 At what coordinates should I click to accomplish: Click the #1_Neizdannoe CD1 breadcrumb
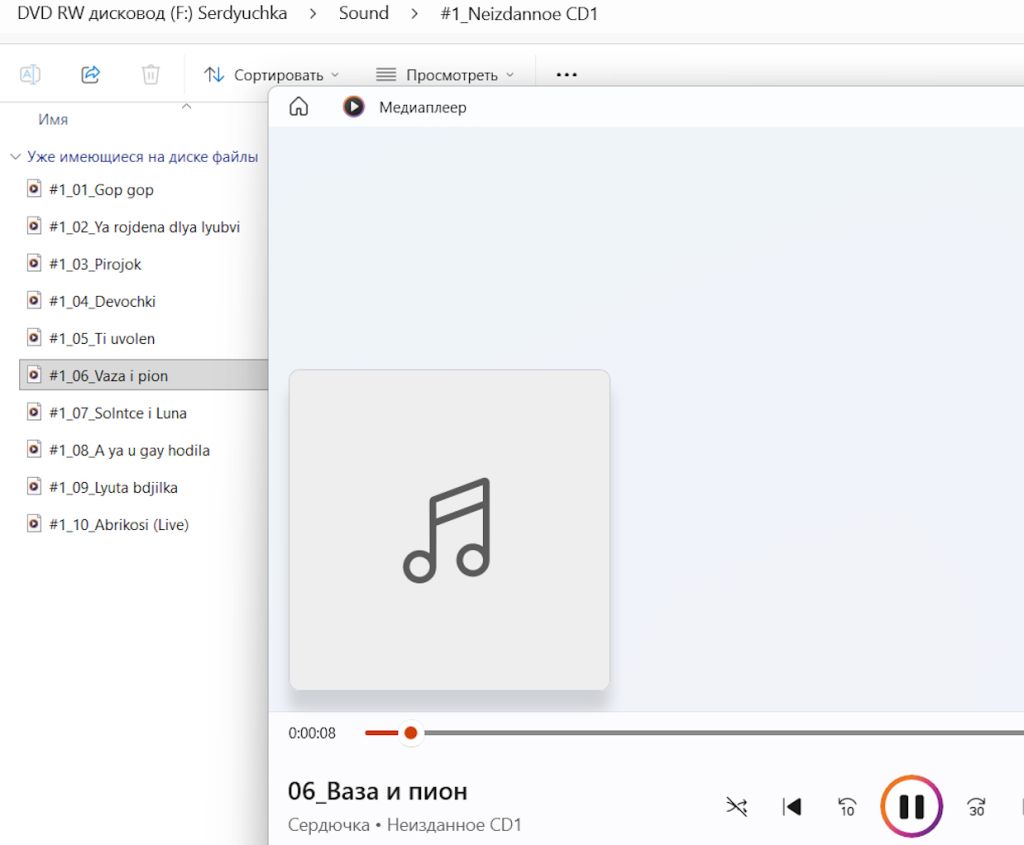tap(519, 14)
